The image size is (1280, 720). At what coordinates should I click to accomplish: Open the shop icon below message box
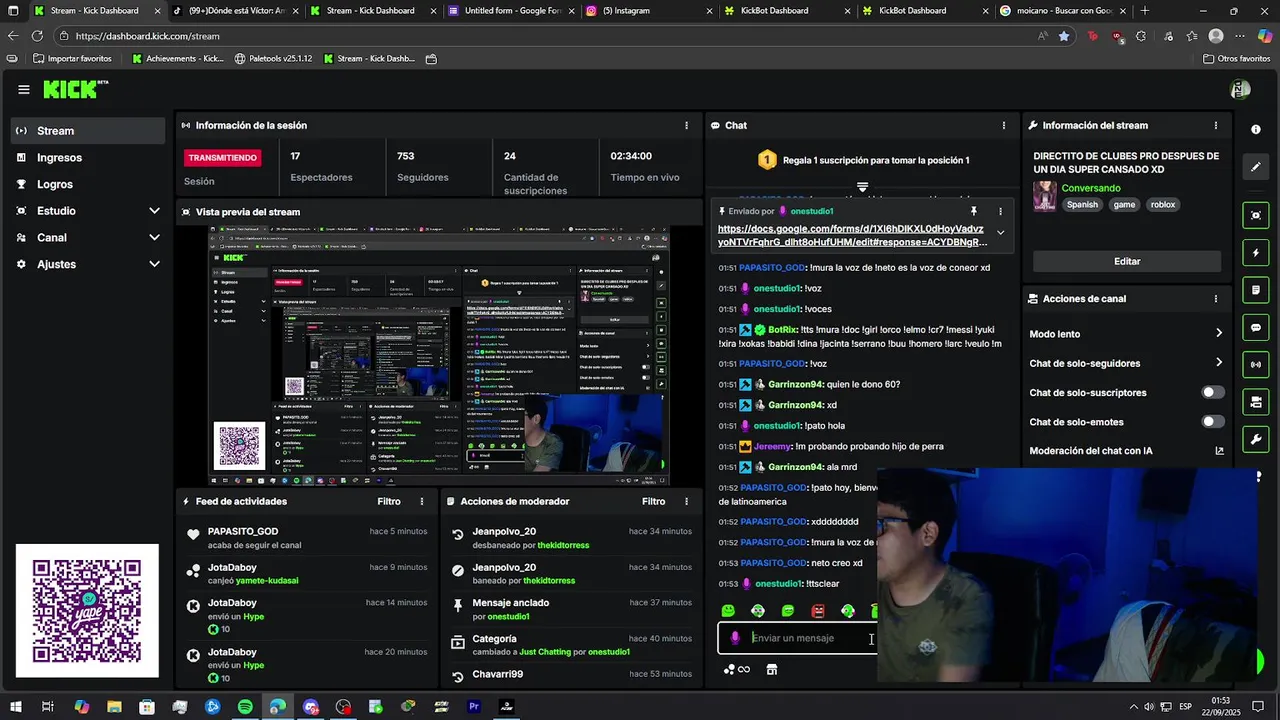772,670
